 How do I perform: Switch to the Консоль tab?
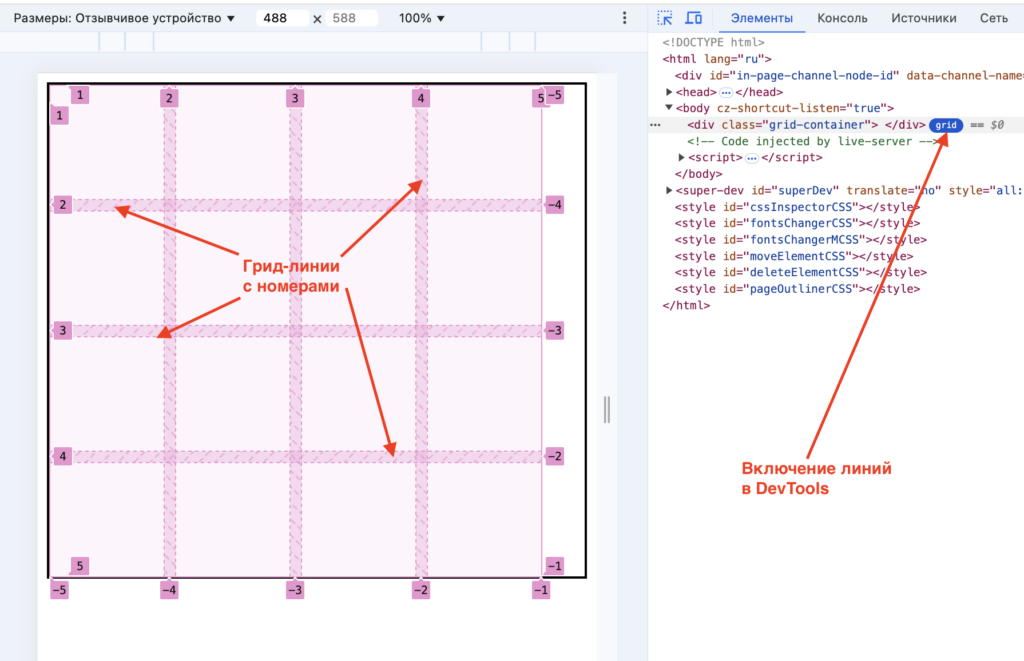843,17
